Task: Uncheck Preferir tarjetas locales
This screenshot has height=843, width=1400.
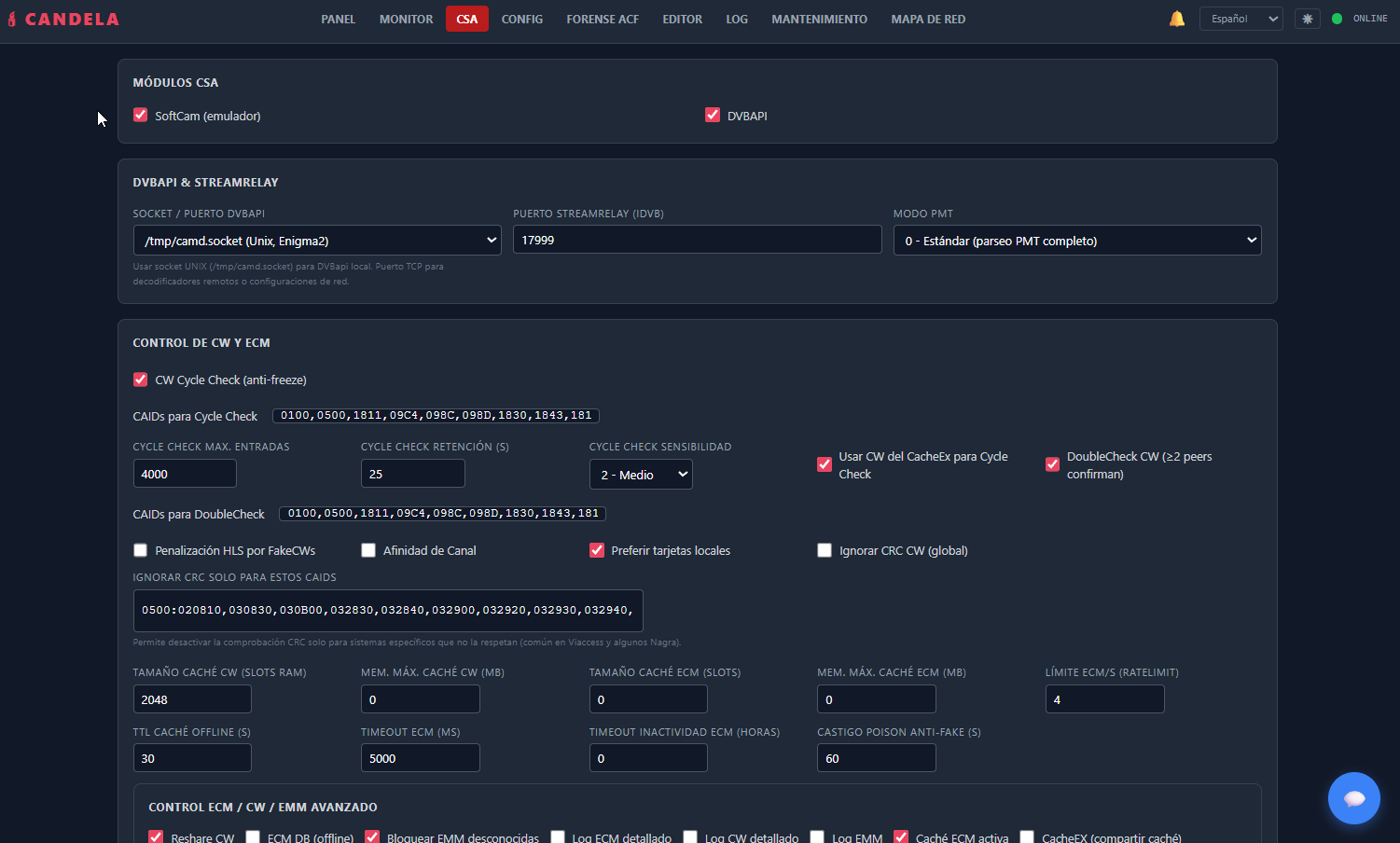Action: pyautogui.click(x=597, y=550)
